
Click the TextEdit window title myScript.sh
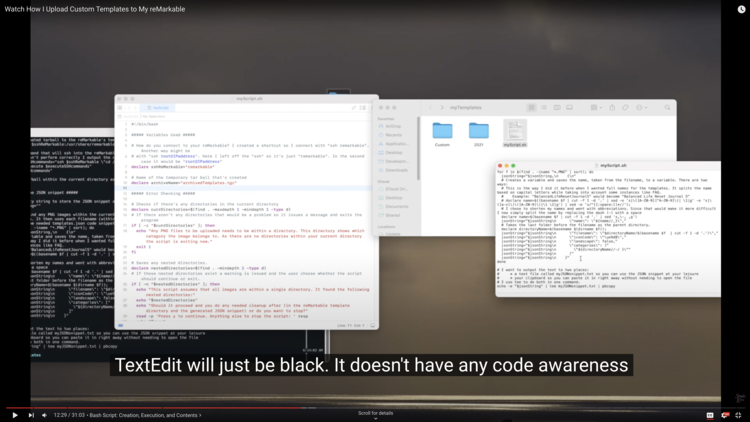[613, 166]
